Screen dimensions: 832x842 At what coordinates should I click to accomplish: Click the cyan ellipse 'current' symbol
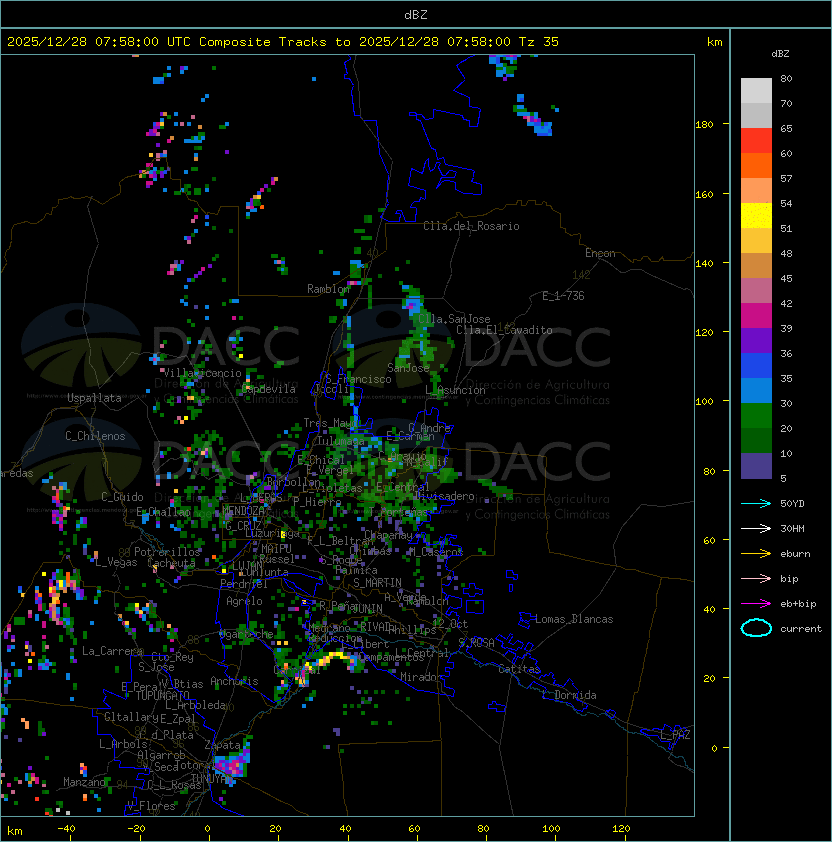click(756, 628)
